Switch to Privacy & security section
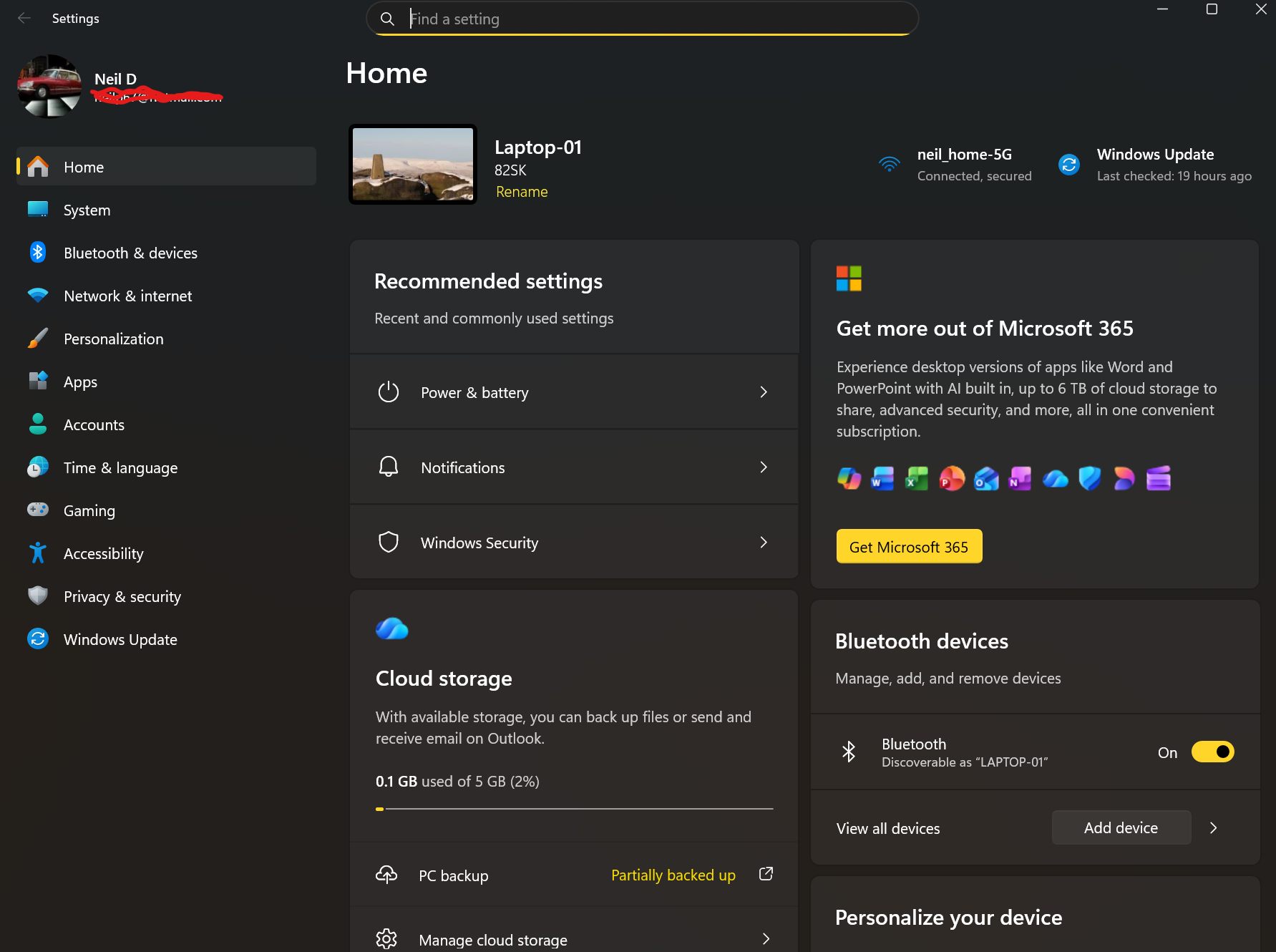The image size is (1276, 952). click(x=166, y=596)
